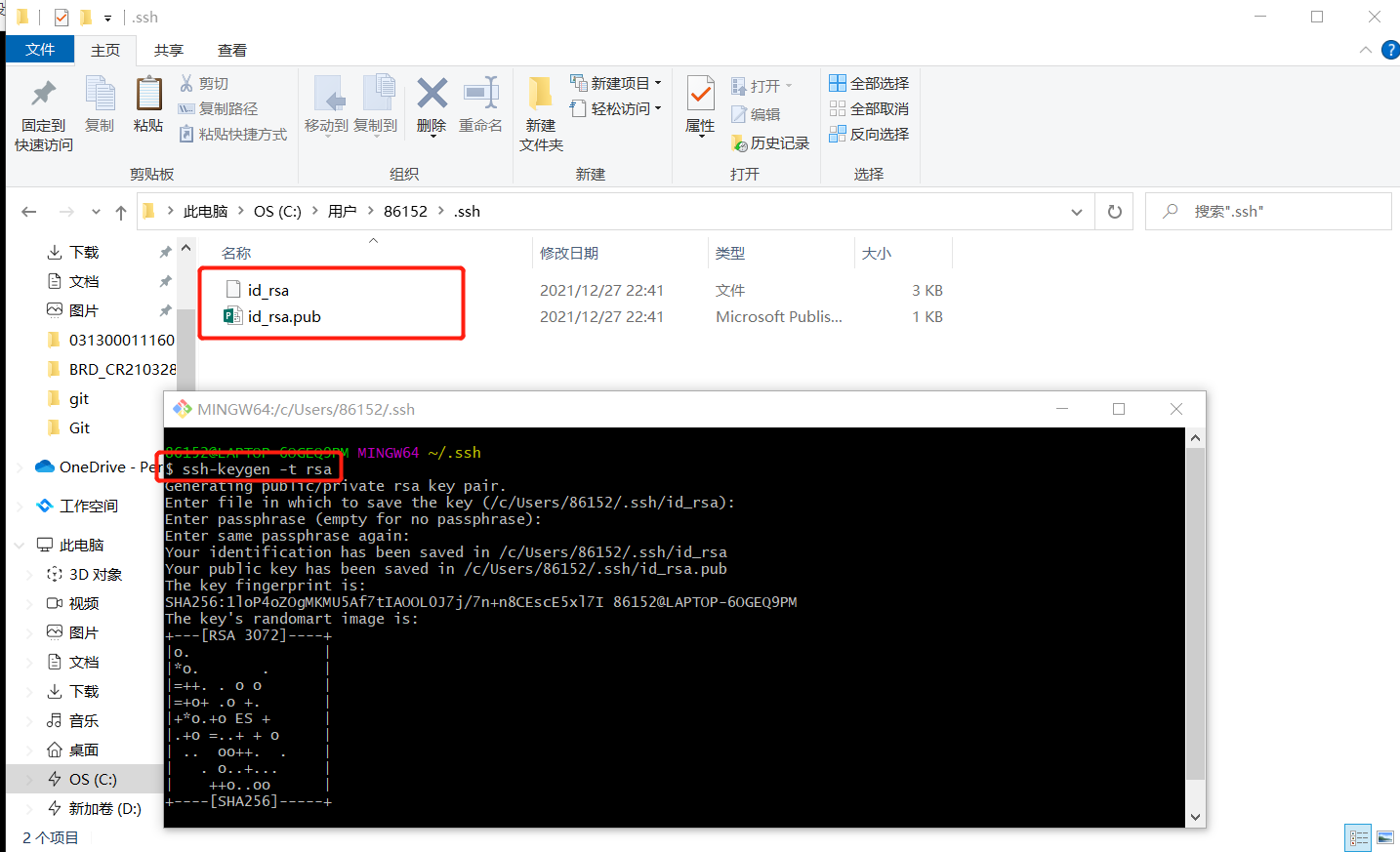This screenshot has height=852, width=1400.
Task: Click the terminal scrollbar up arrow
Action: (x=1196, y=438)
